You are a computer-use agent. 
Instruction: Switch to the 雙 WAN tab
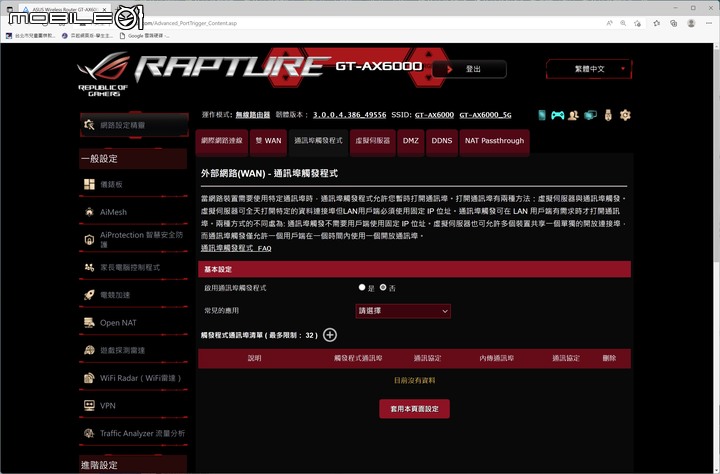269,142
